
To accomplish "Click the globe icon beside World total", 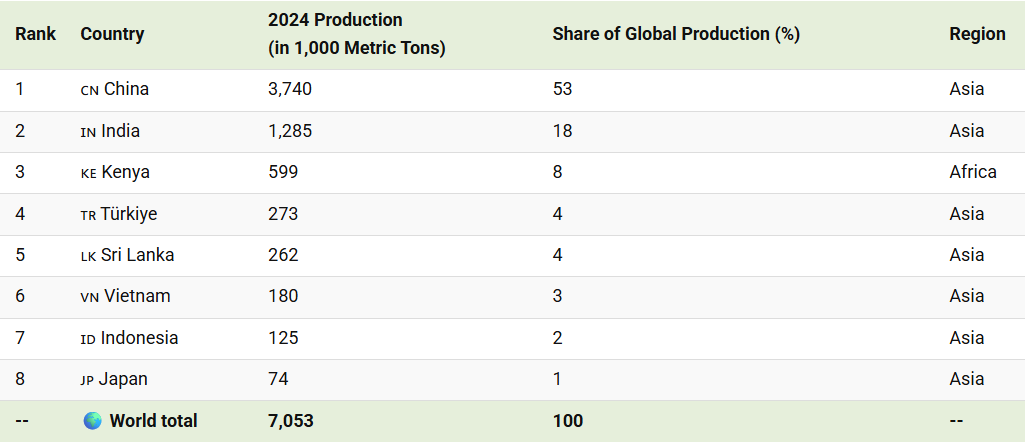I will (93, 420).
